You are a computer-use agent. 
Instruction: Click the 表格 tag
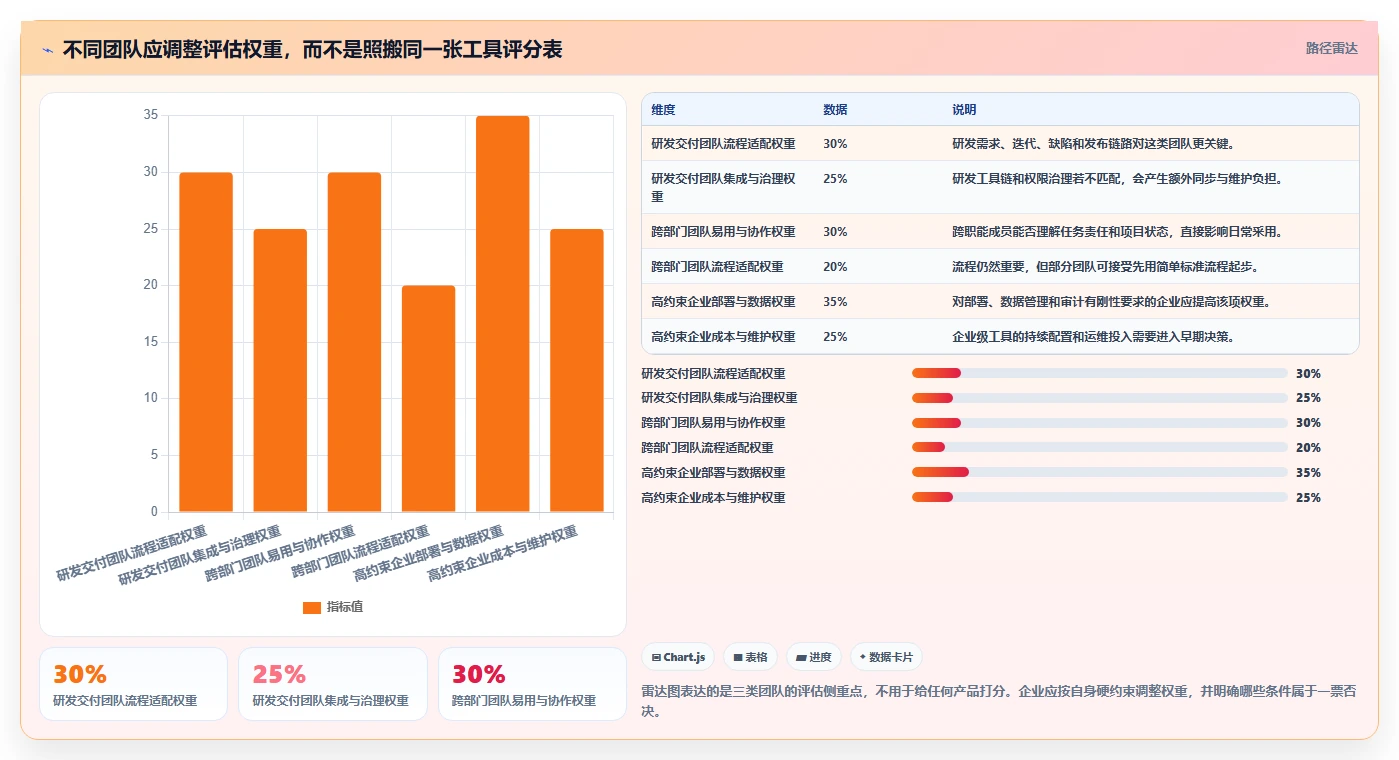tap(750, 657)
